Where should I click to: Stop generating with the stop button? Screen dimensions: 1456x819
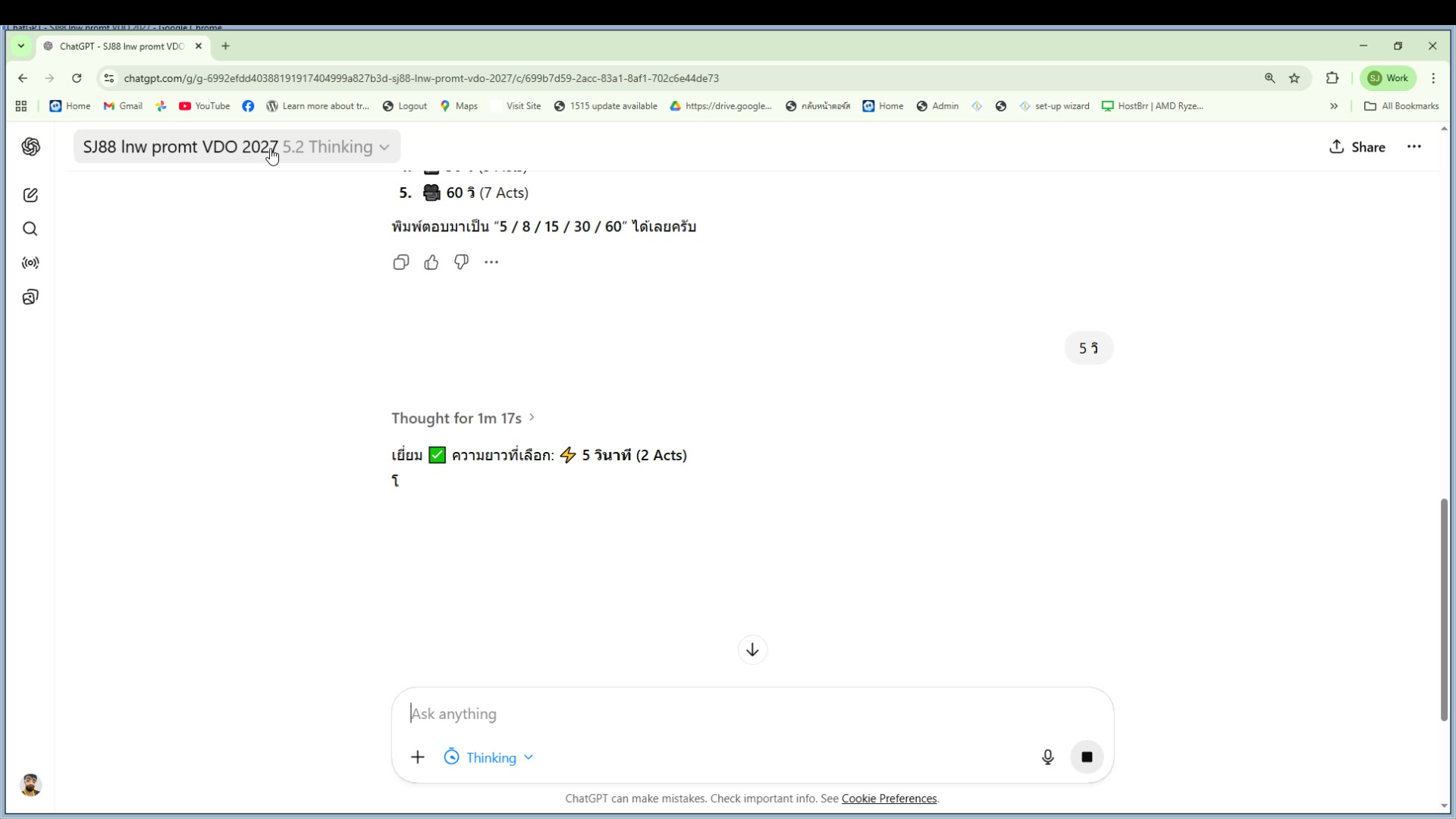point(1087,757)
